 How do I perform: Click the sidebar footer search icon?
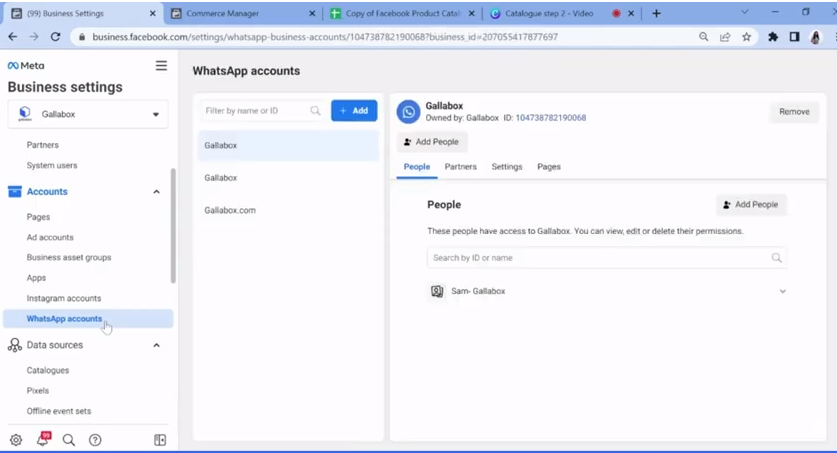tap(69, 440)
